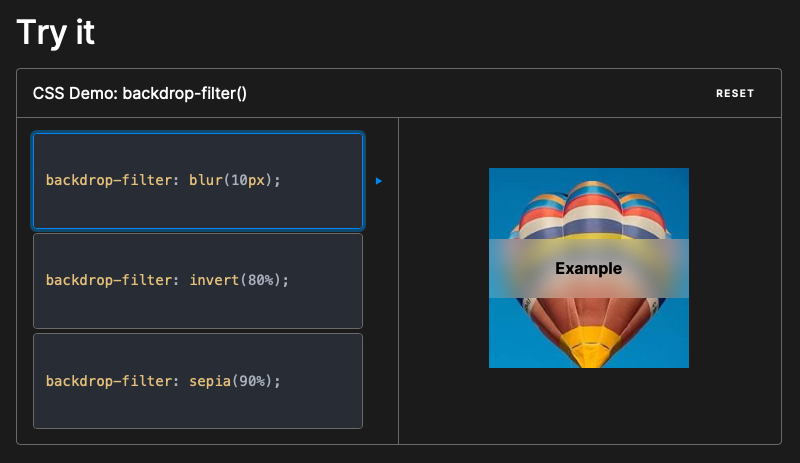Click backdrop-filter property in third code box
Image resolution: width=800 pixels, height=463 pixels.
tap(109, 381)
